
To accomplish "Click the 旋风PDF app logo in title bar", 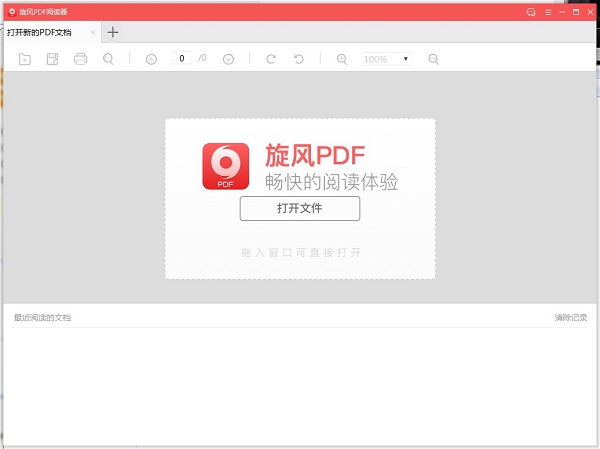I will point(12,12).
